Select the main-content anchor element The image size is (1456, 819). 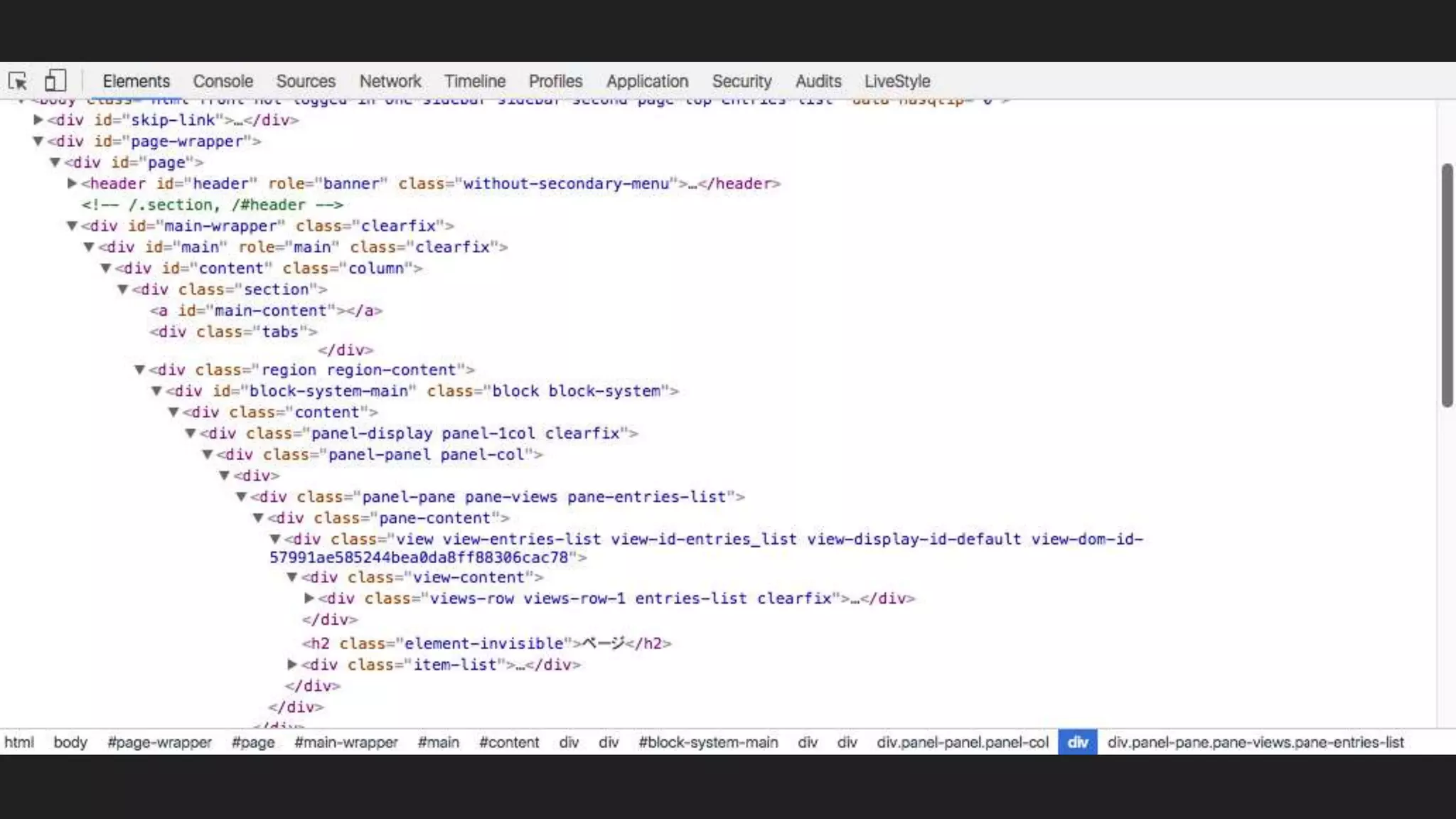coord(266,311)
